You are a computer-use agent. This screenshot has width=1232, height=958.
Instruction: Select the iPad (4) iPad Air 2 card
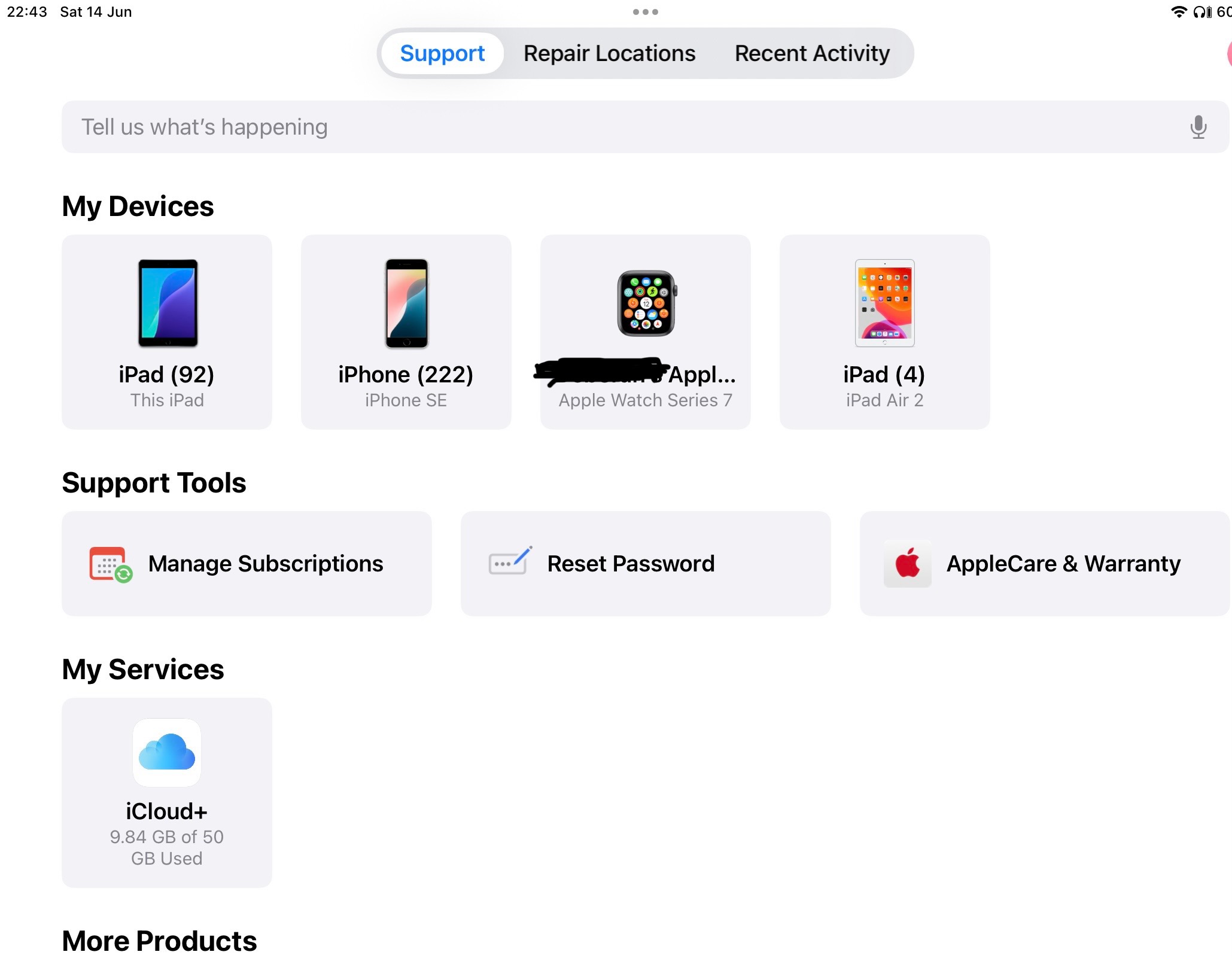point(884,332)
